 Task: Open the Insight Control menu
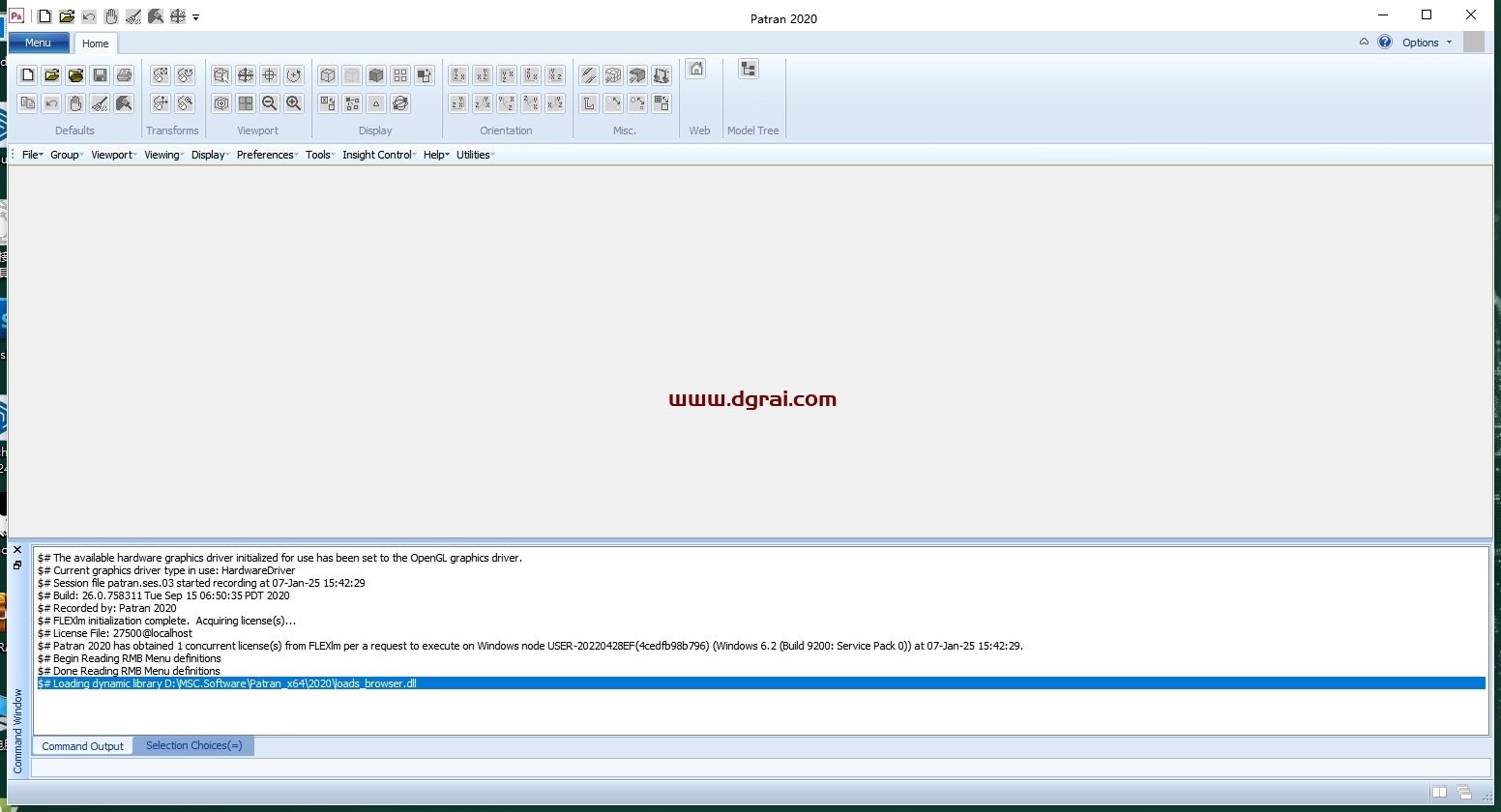point(379,155)
